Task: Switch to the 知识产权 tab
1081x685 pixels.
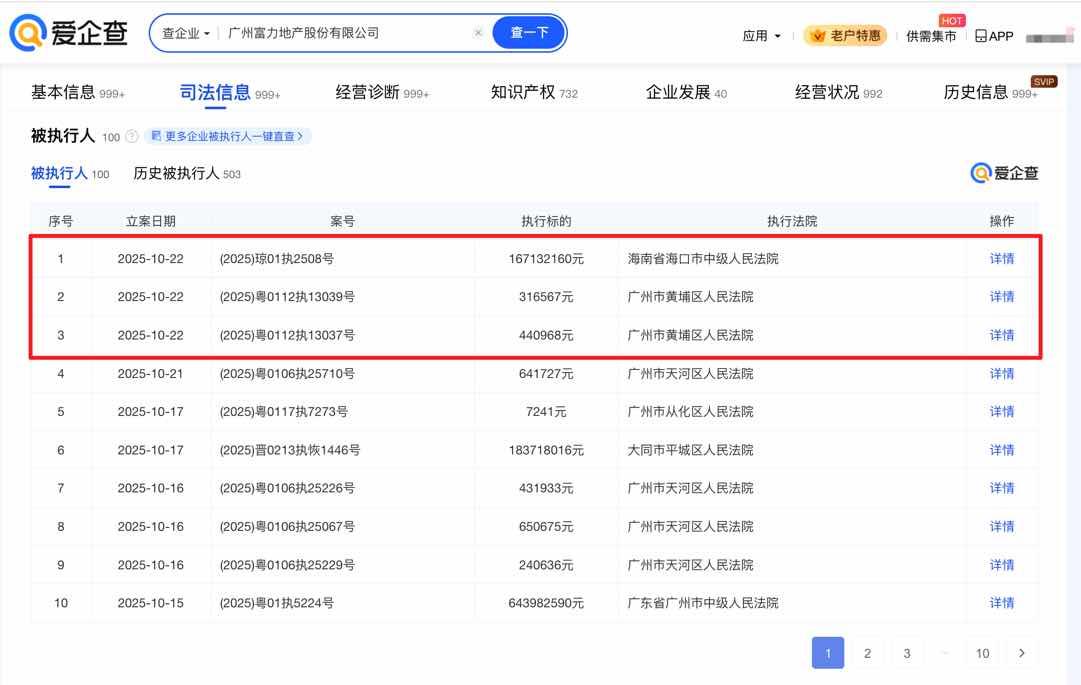Action: (x=534, y=92)
